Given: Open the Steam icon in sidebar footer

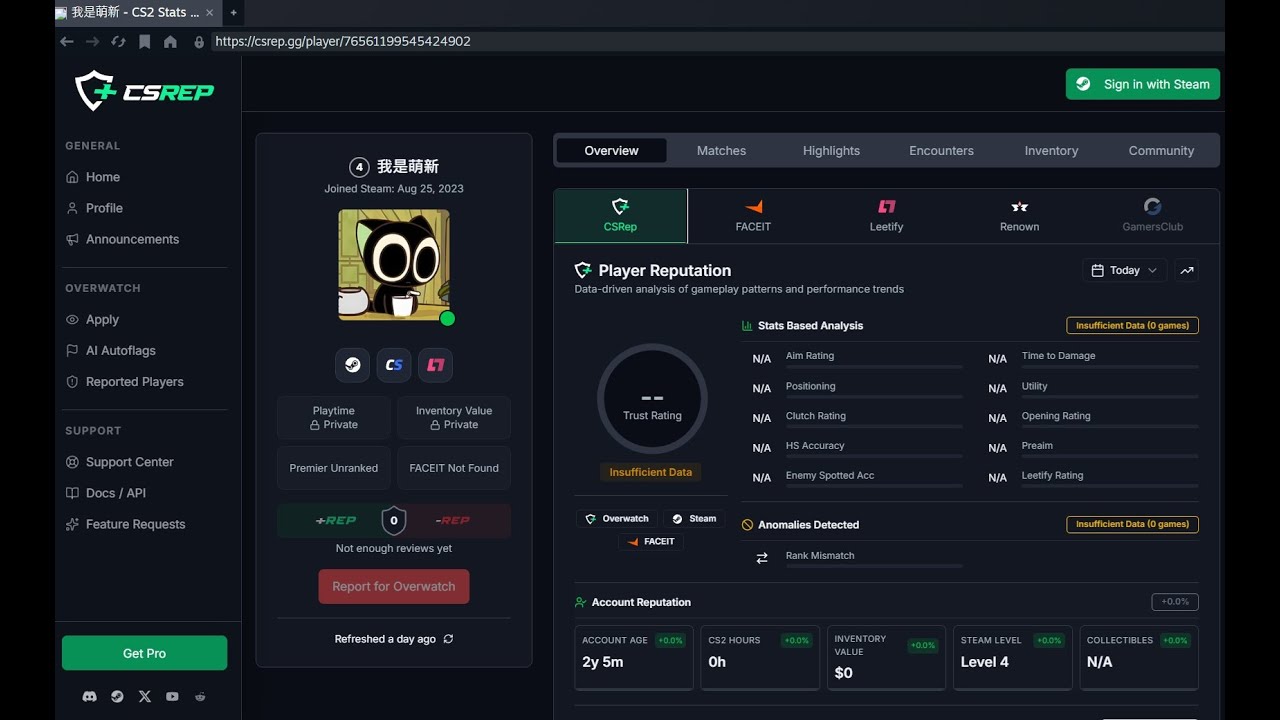Looking at the screenshot, I should click(117, 696).
